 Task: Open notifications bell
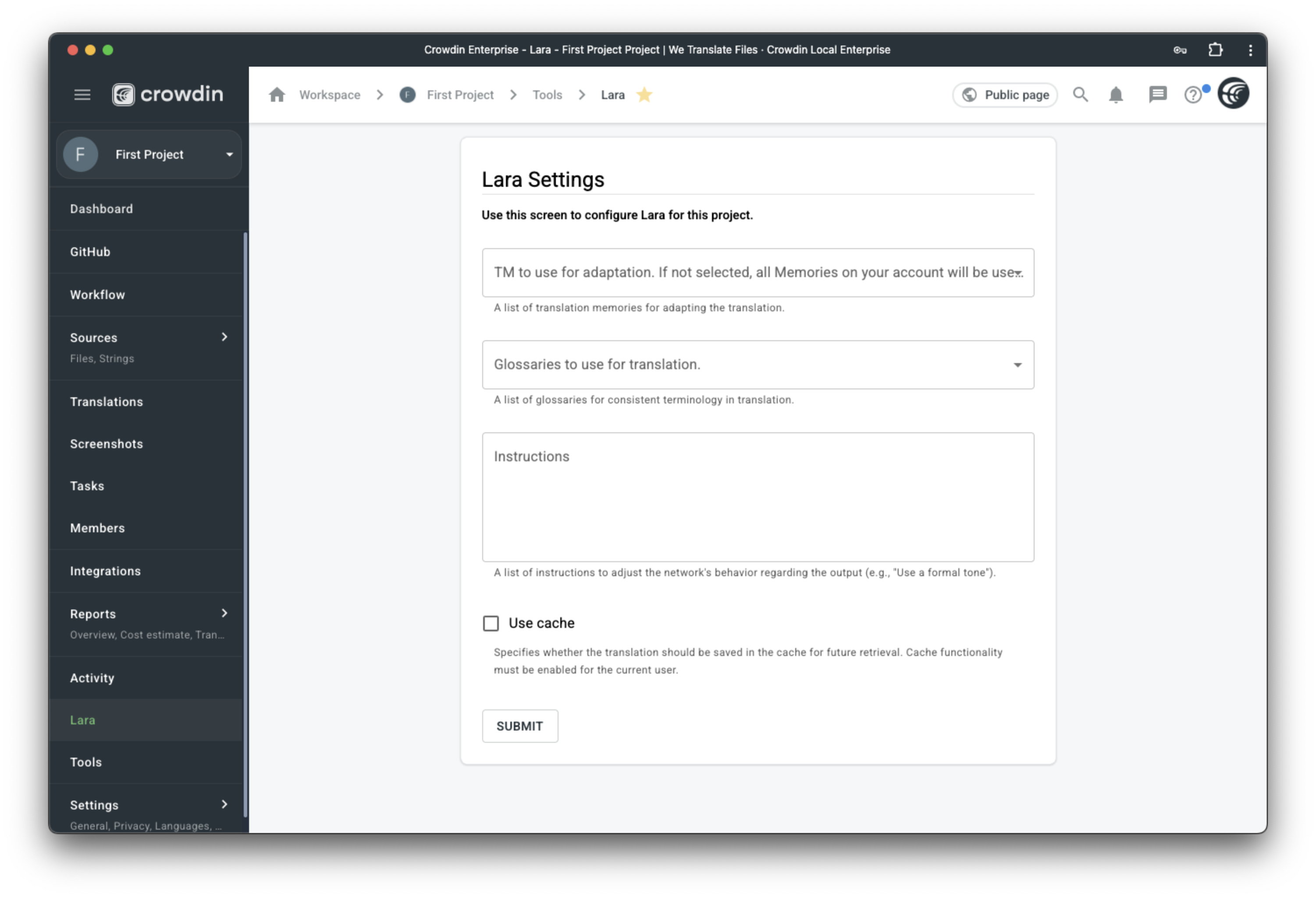coord(1116,95)
